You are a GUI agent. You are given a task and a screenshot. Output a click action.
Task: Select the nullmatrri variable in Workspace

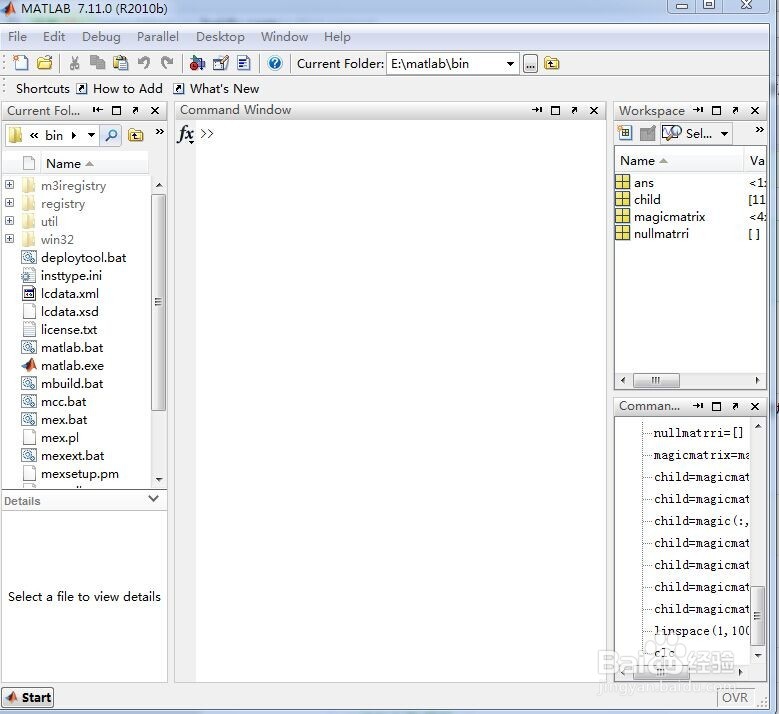click(x=661, y=234)
